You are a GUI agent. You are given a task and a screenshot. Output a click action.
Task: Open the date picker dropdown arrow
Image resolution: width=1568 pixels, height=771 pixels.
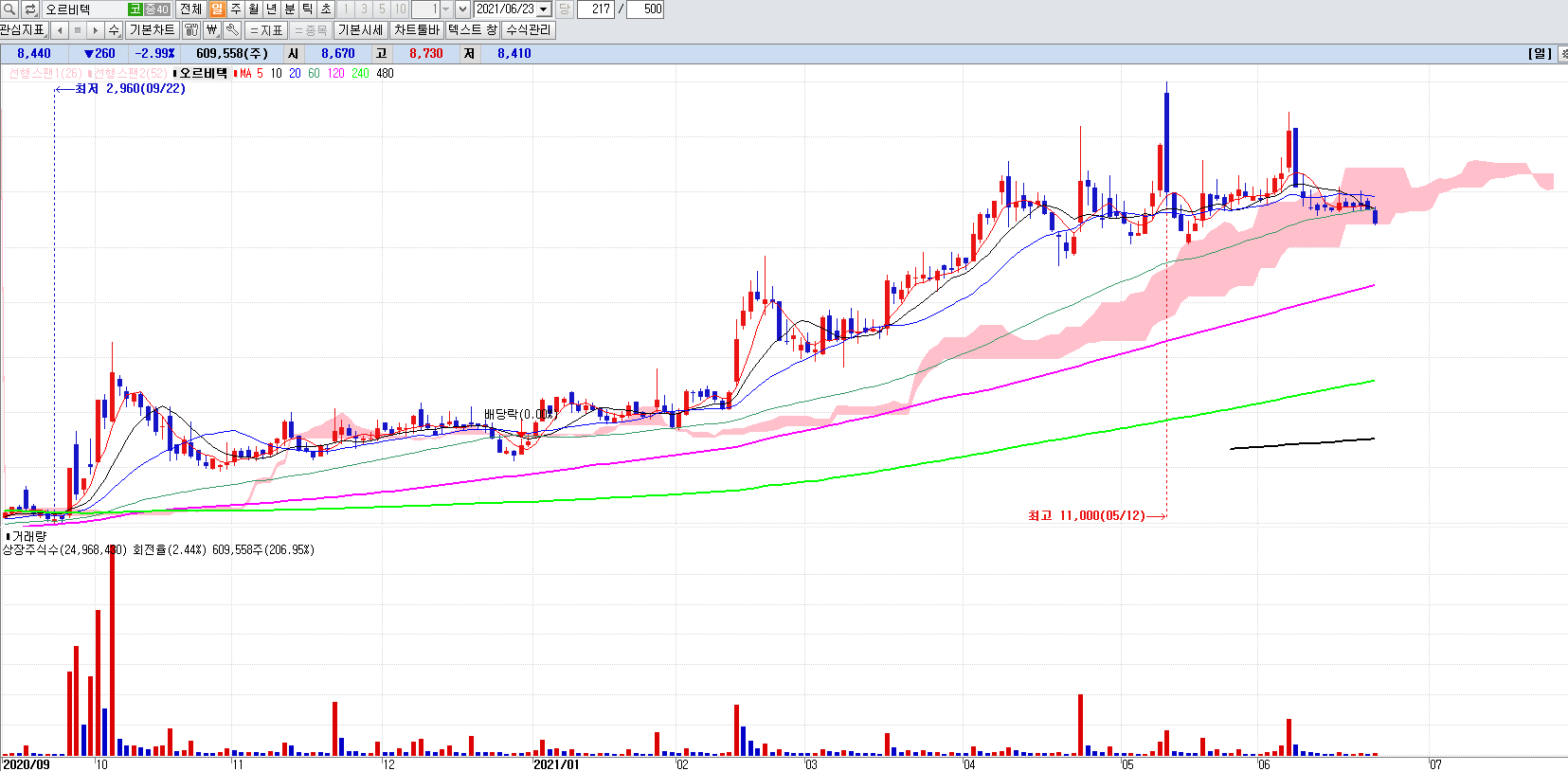tap(544, 9)
